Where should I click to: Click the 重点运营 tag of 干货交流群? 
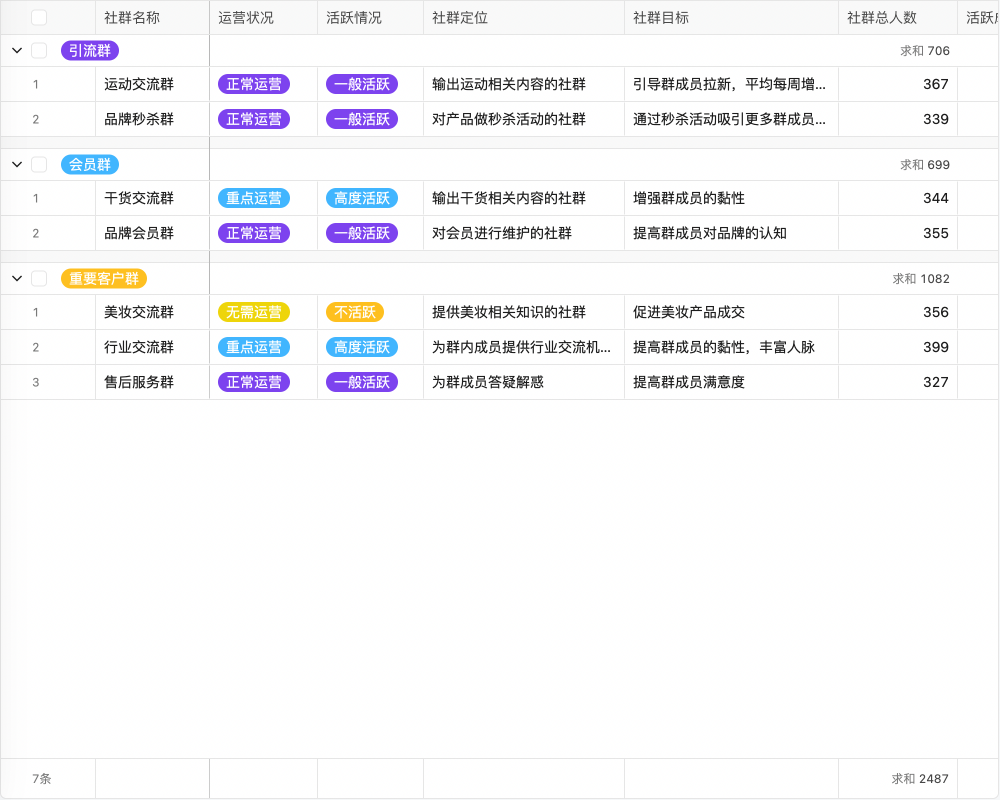(x=254, y=198)
